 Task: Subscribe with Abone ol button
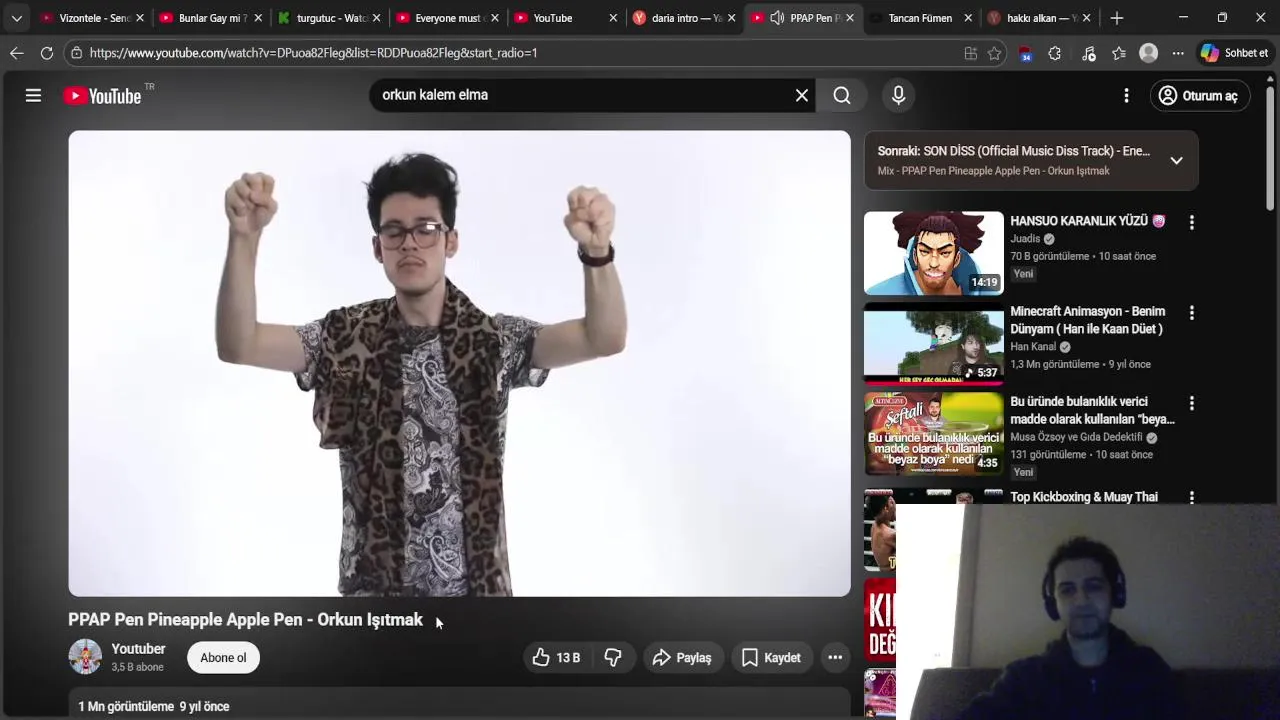pyautogui.click(x=223, y=657)
